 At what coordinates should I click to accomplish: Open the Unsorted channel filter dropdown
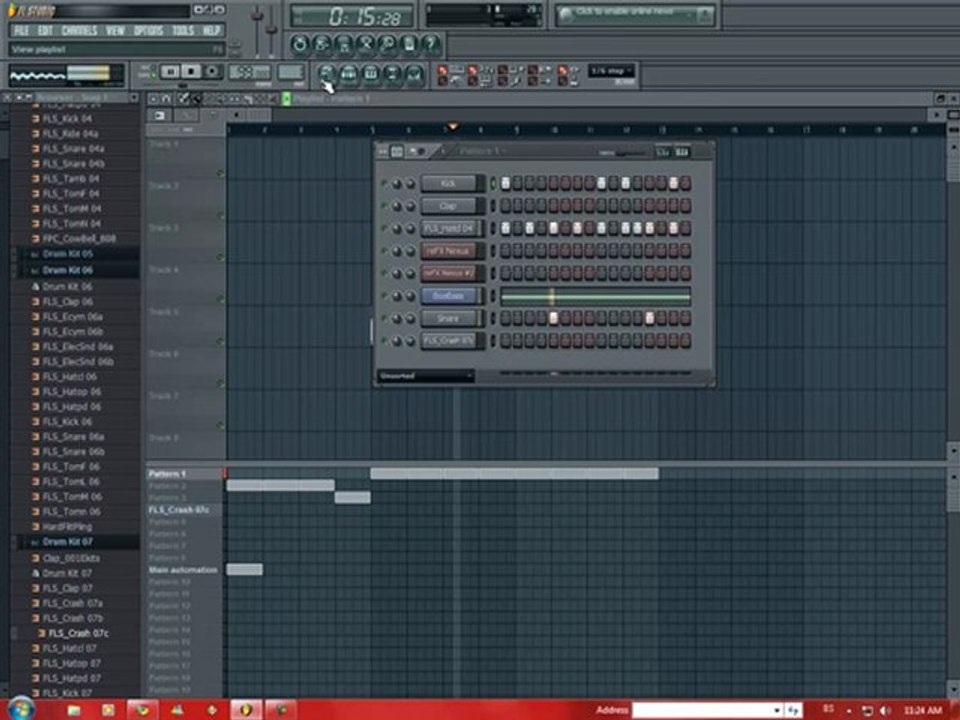click(x=426, y=376)
